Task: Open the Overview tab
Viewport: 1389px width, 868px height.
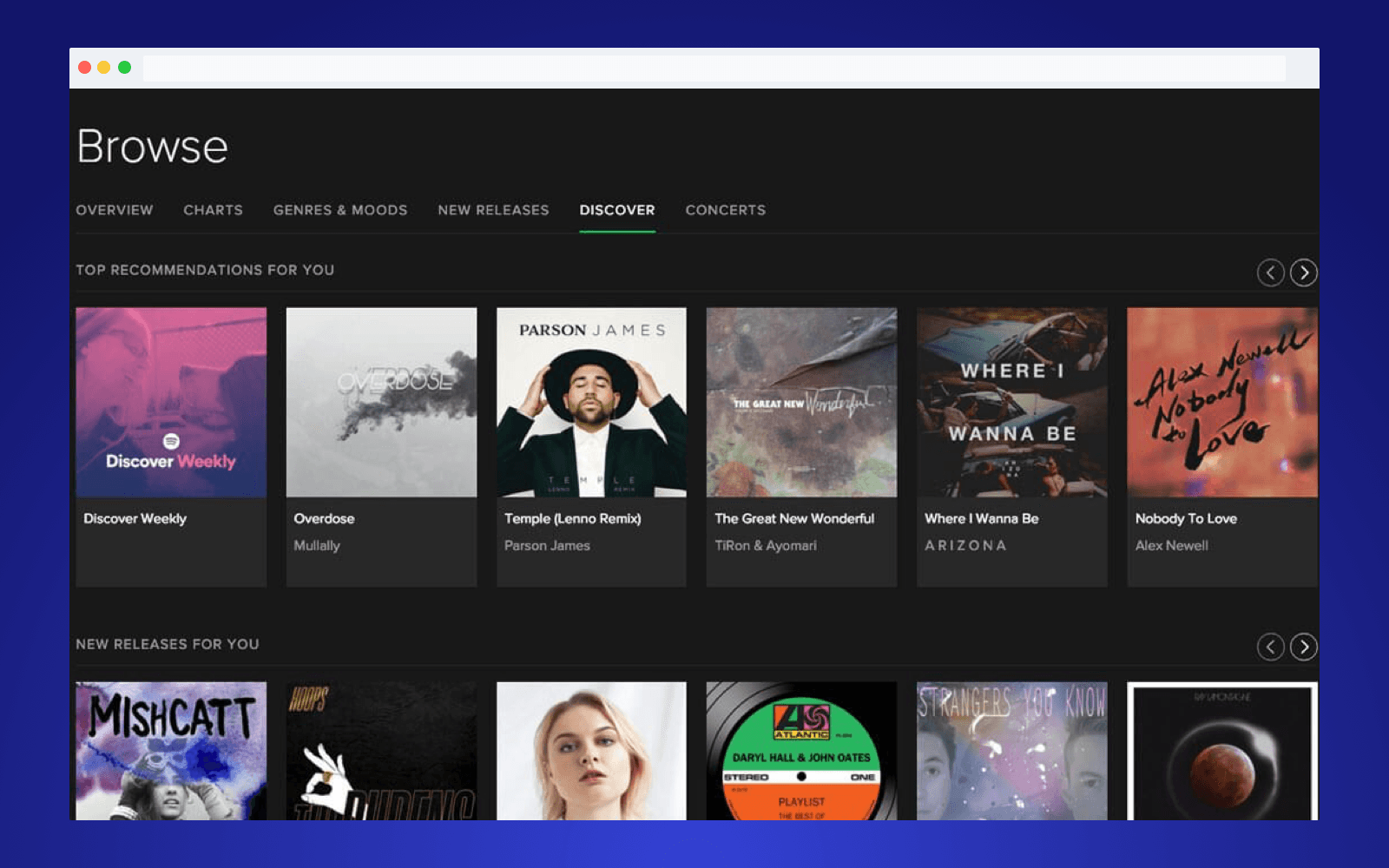Action: [x=115, y=210]
